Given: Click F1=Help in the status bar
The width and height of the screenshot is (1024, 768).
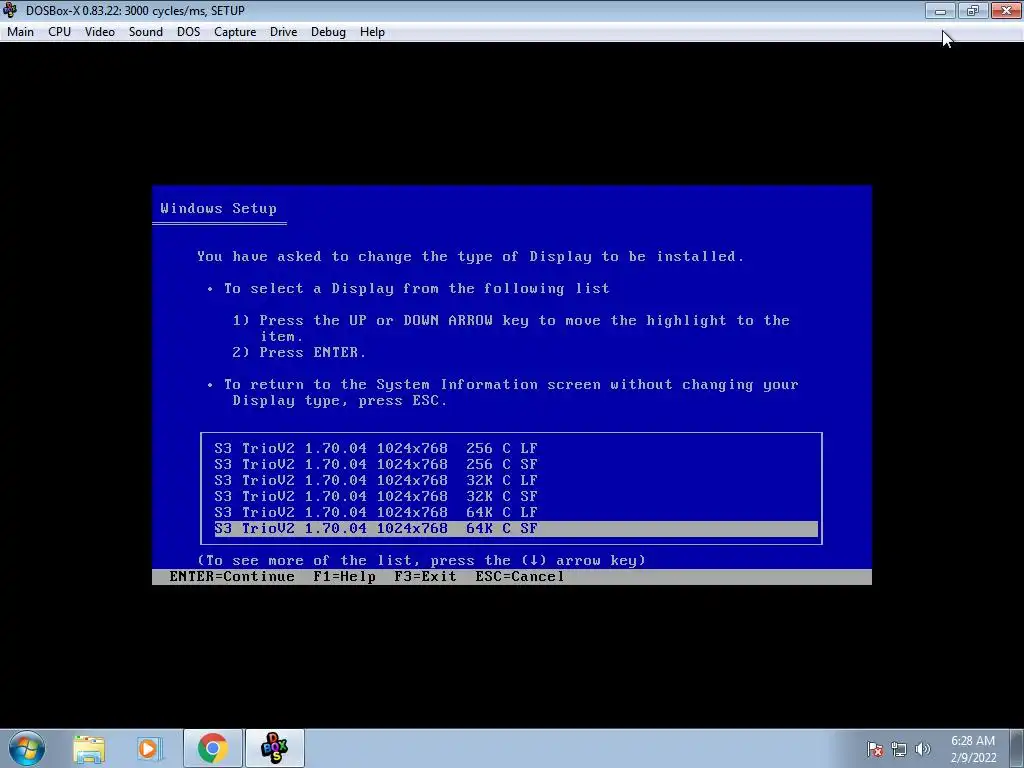Looking at the screenshot, I should click(344, 577).
